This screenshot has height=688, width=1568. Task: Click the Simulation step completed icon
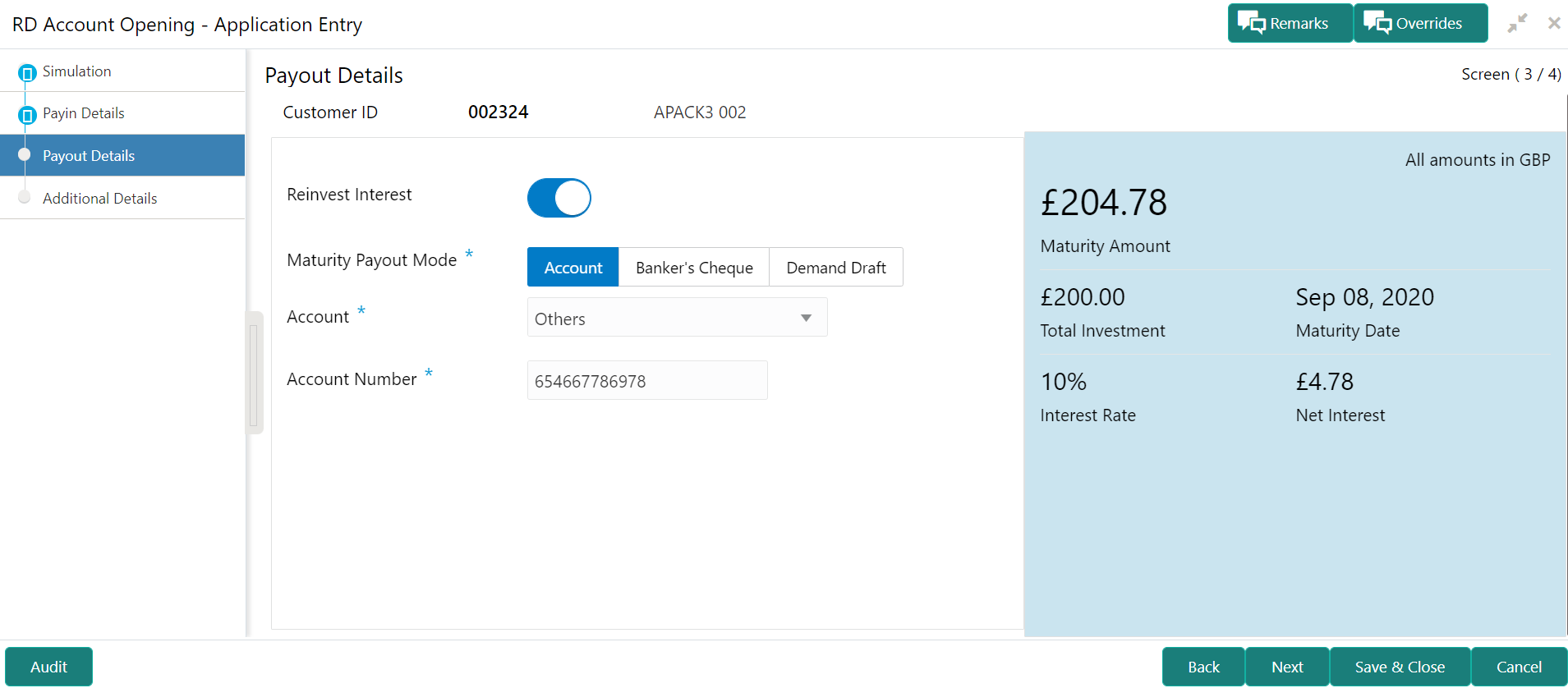[x=27, y=73]
